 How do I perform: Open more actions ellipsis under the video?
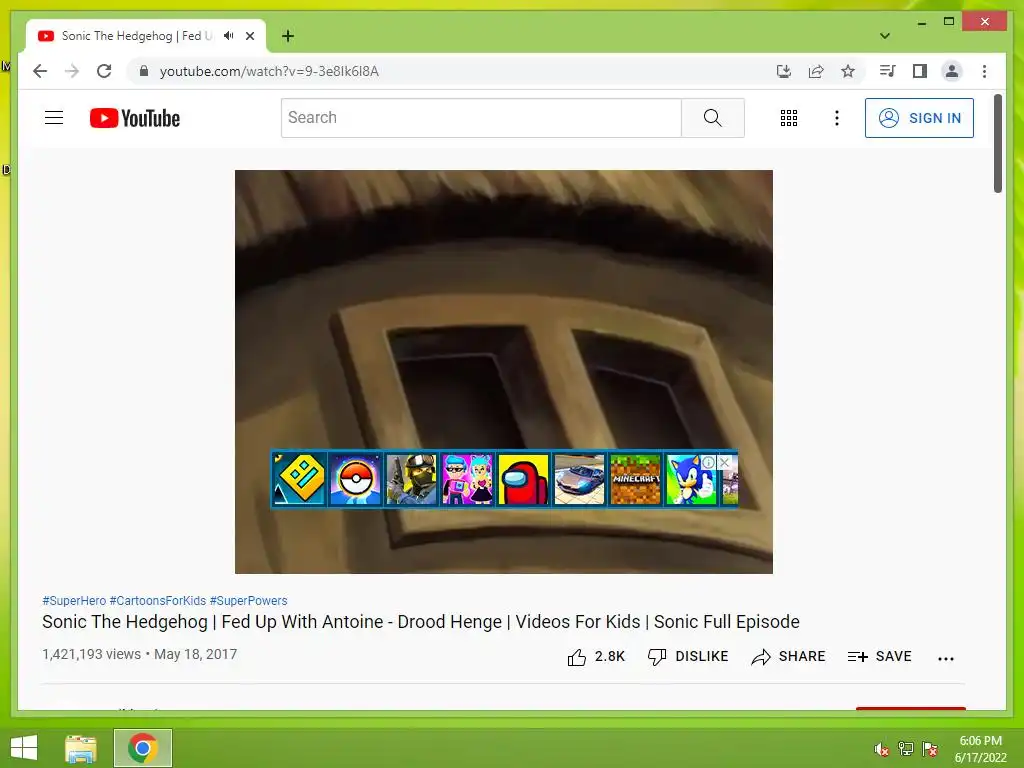(x=945, y=658)
